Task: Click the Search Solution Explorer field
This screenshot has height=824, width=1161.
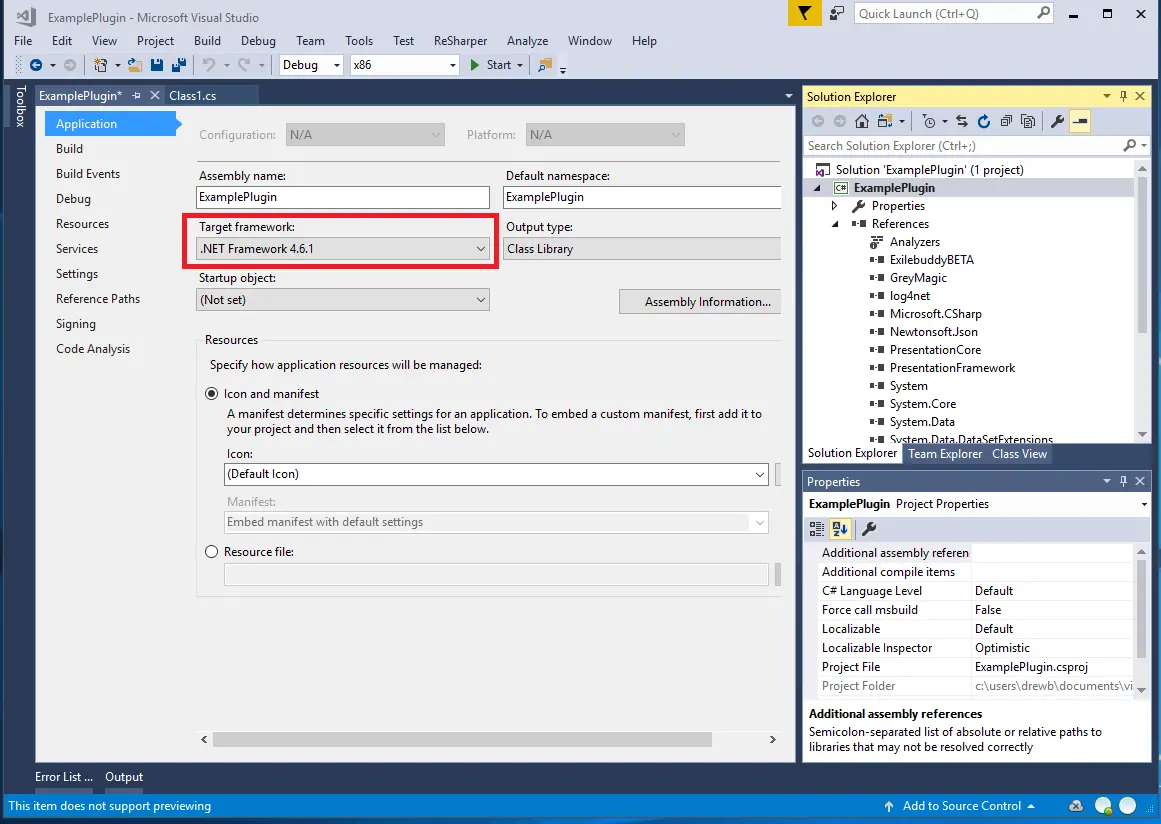Action: click(x=963, y=146)
